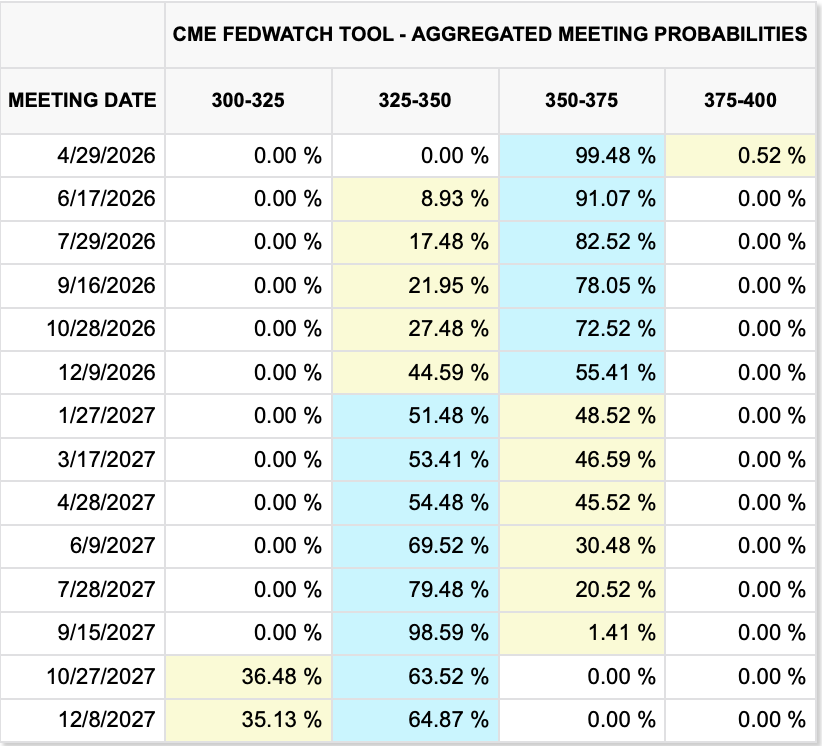The width and height of the screenshot is (822, 746).
Task: Click the Aggregated Meeting Probabilities table title
Action: coord(490,34)
